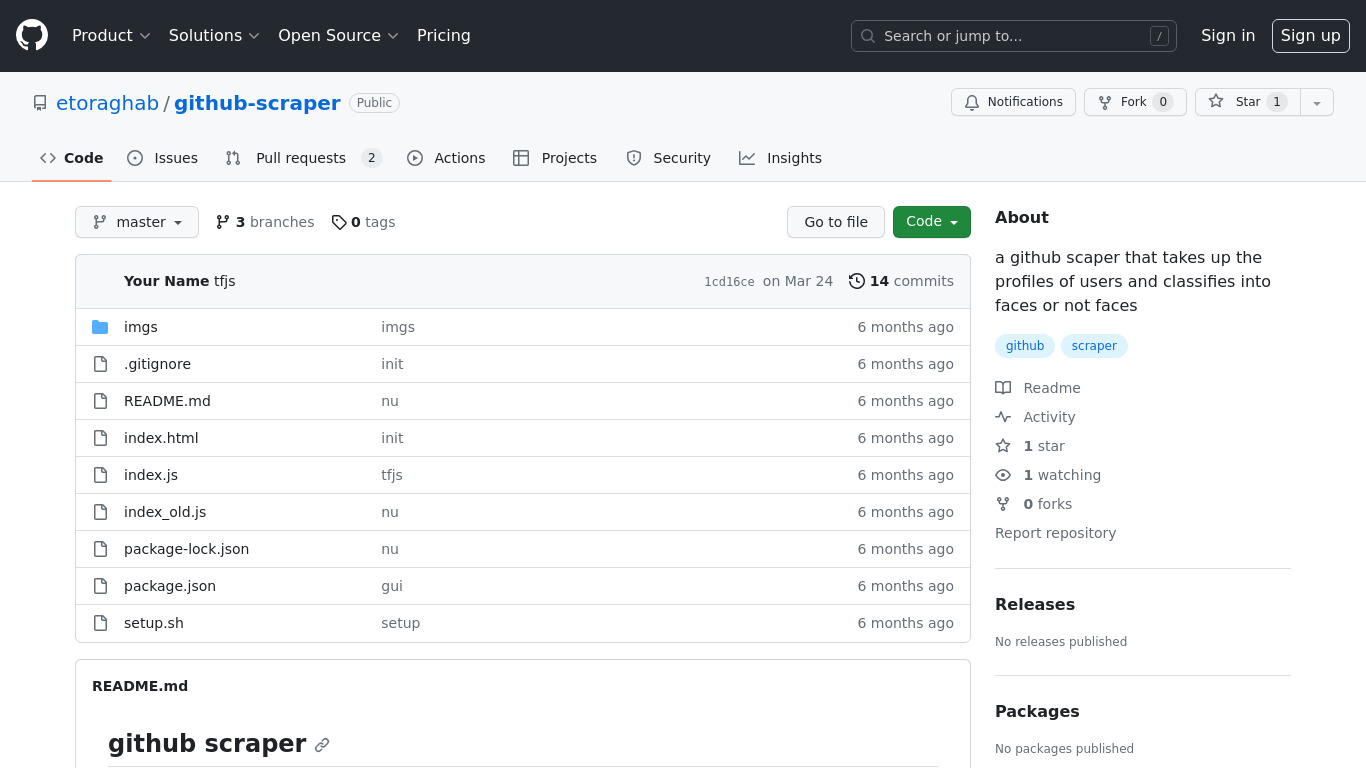This screenshot has height=768, width=1366.
Task: Click the github-scraper repository name link
Action: [x=257, y=103]
